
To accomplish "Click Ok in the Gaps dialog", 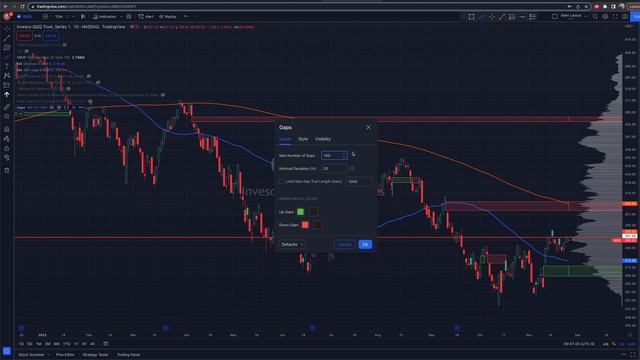I will [365, 244].
